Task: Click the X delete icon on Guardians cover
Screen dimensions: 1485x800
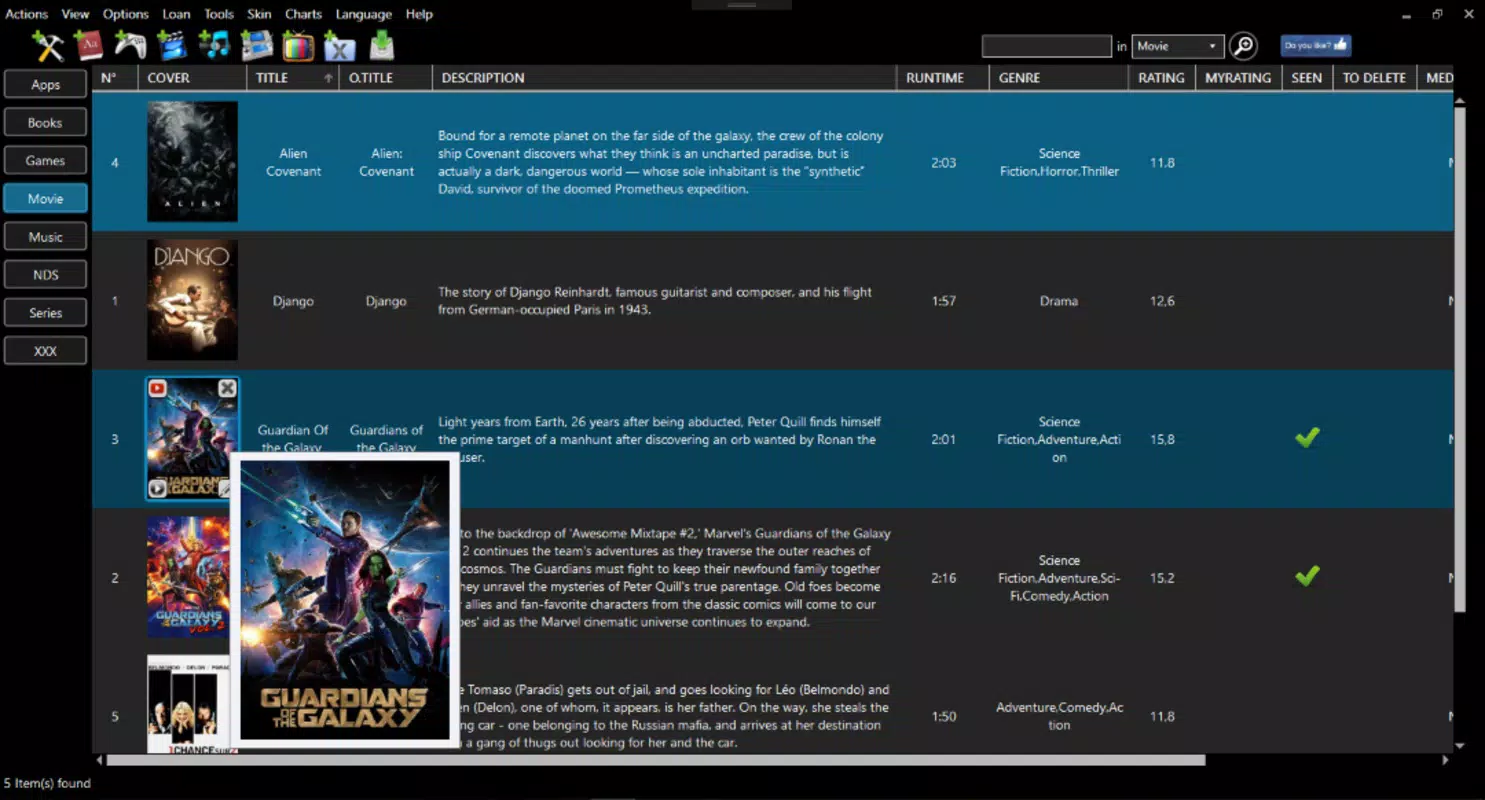Action: coord(227,388)
